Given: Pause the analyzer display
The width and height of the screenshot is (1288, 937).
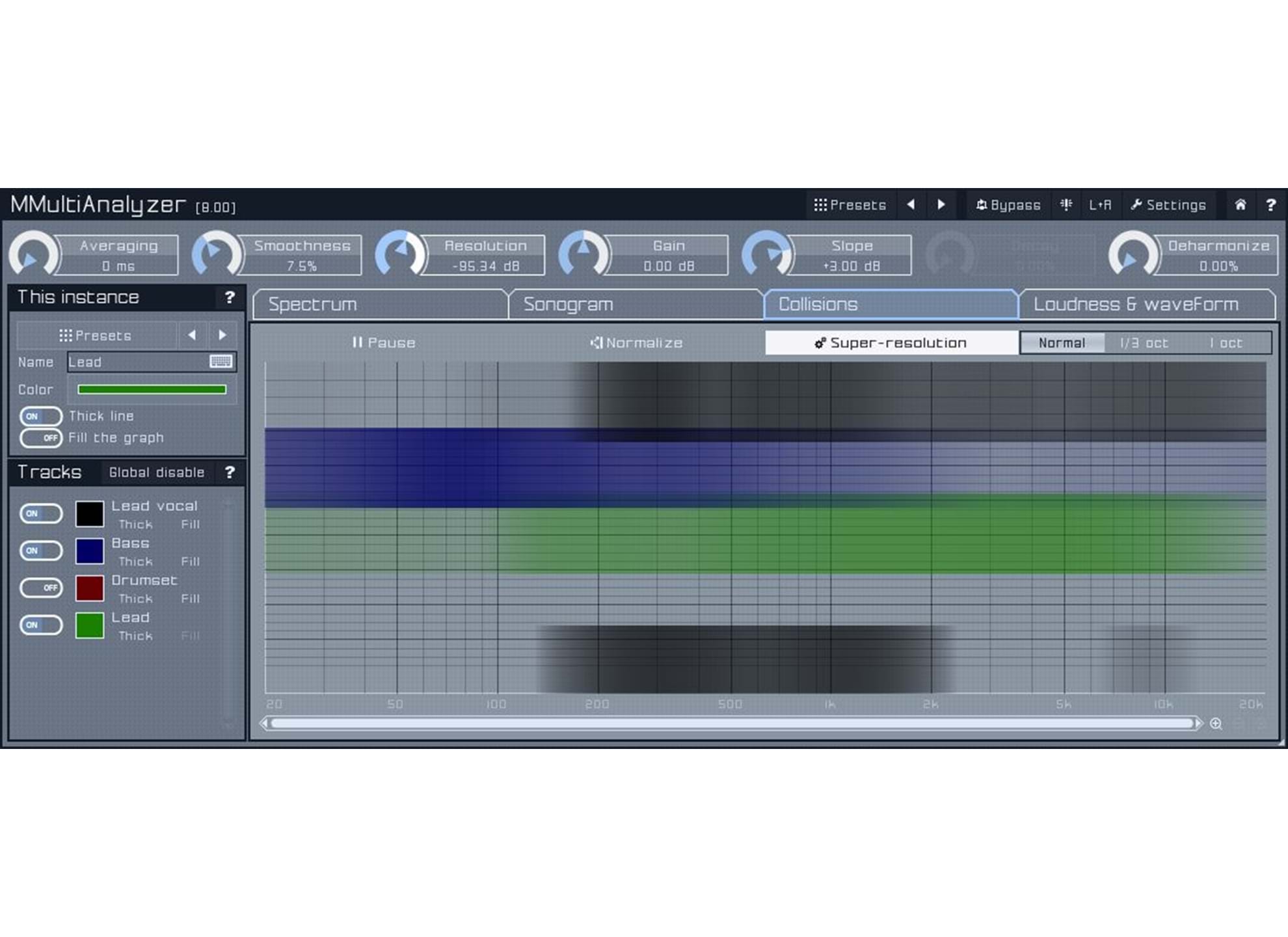Looking at the screenshot, I should [383, 342].
